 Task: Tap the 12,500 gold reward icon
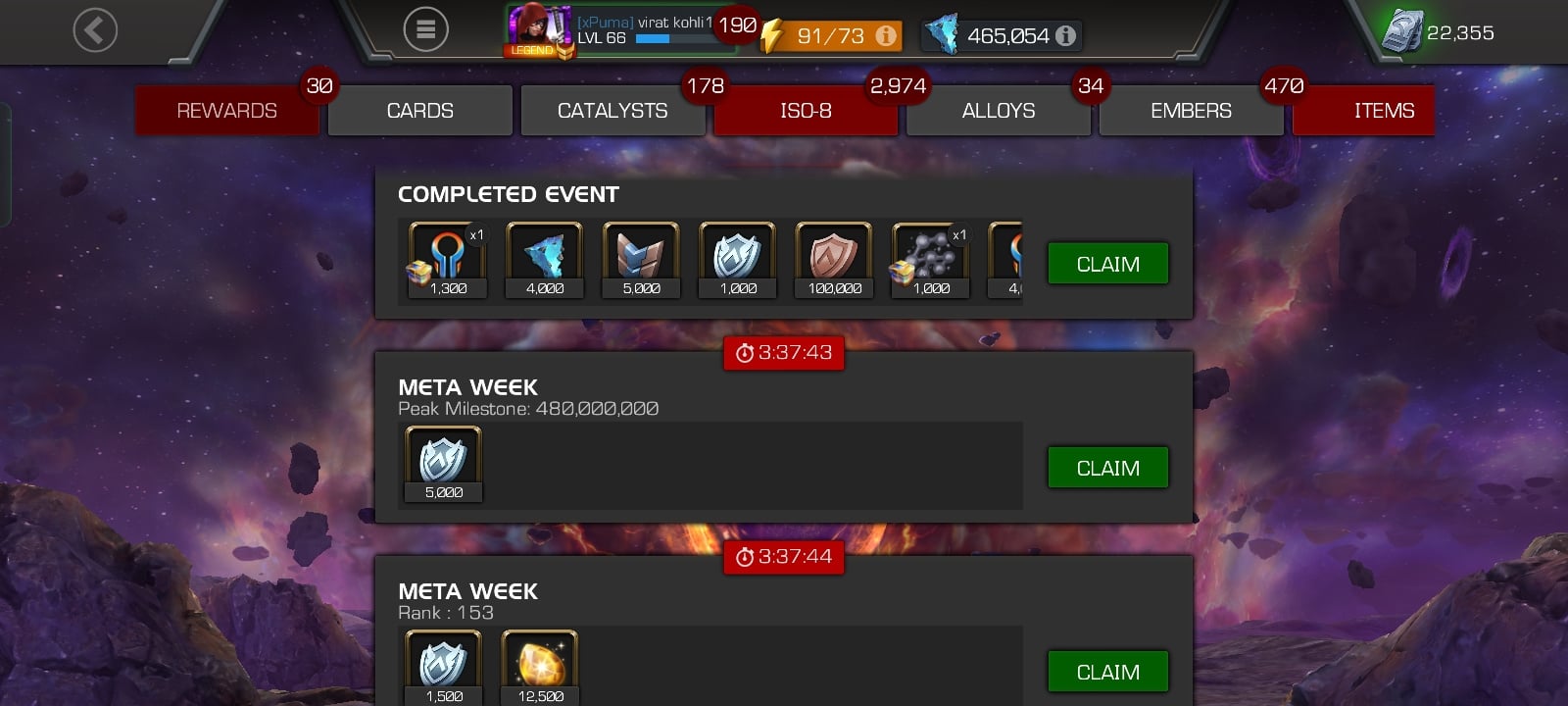[x=540, y=667]
